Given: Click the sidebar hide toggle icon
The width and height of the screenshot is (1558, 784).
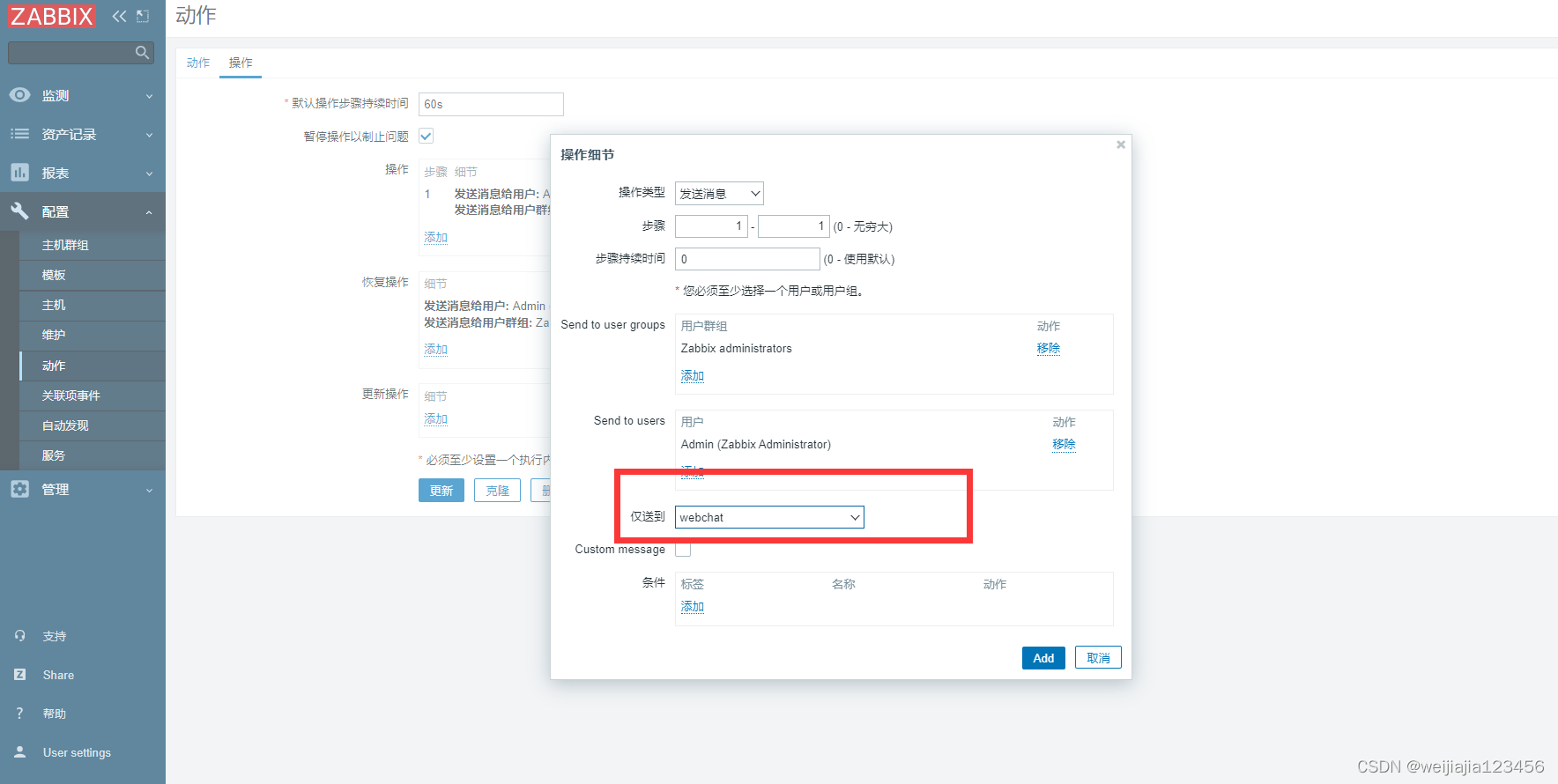Looking at the screenshot, I should click(143, 16).
